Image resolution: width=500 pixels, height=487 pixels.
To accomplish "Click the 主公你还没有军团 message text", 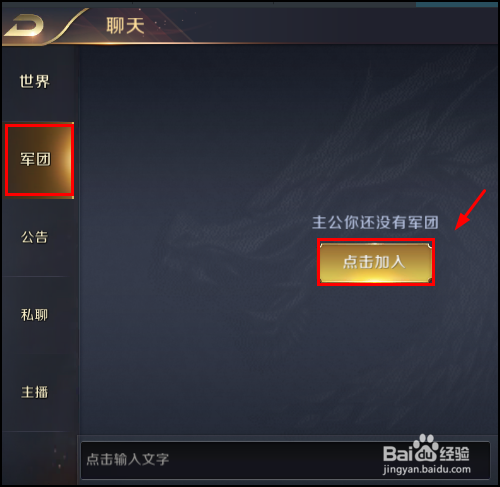I will [x=375, y=222].
